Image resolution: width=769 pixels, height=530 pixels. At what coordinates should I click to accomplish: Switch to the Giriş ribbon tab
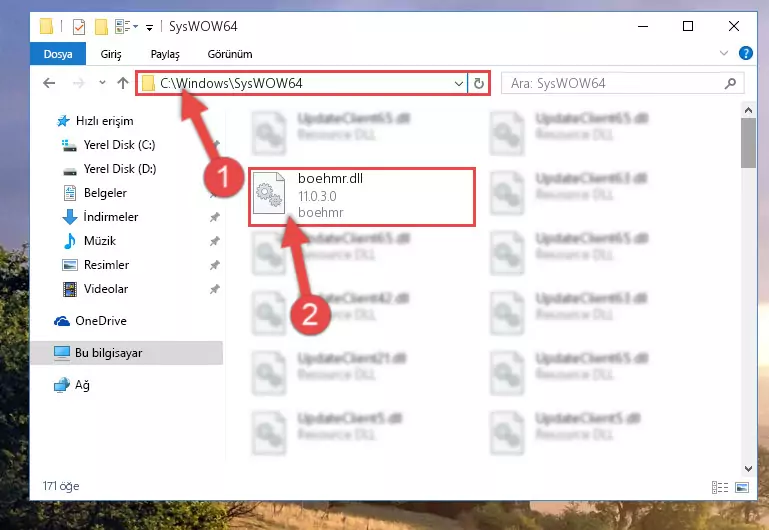tap(111, 54)
